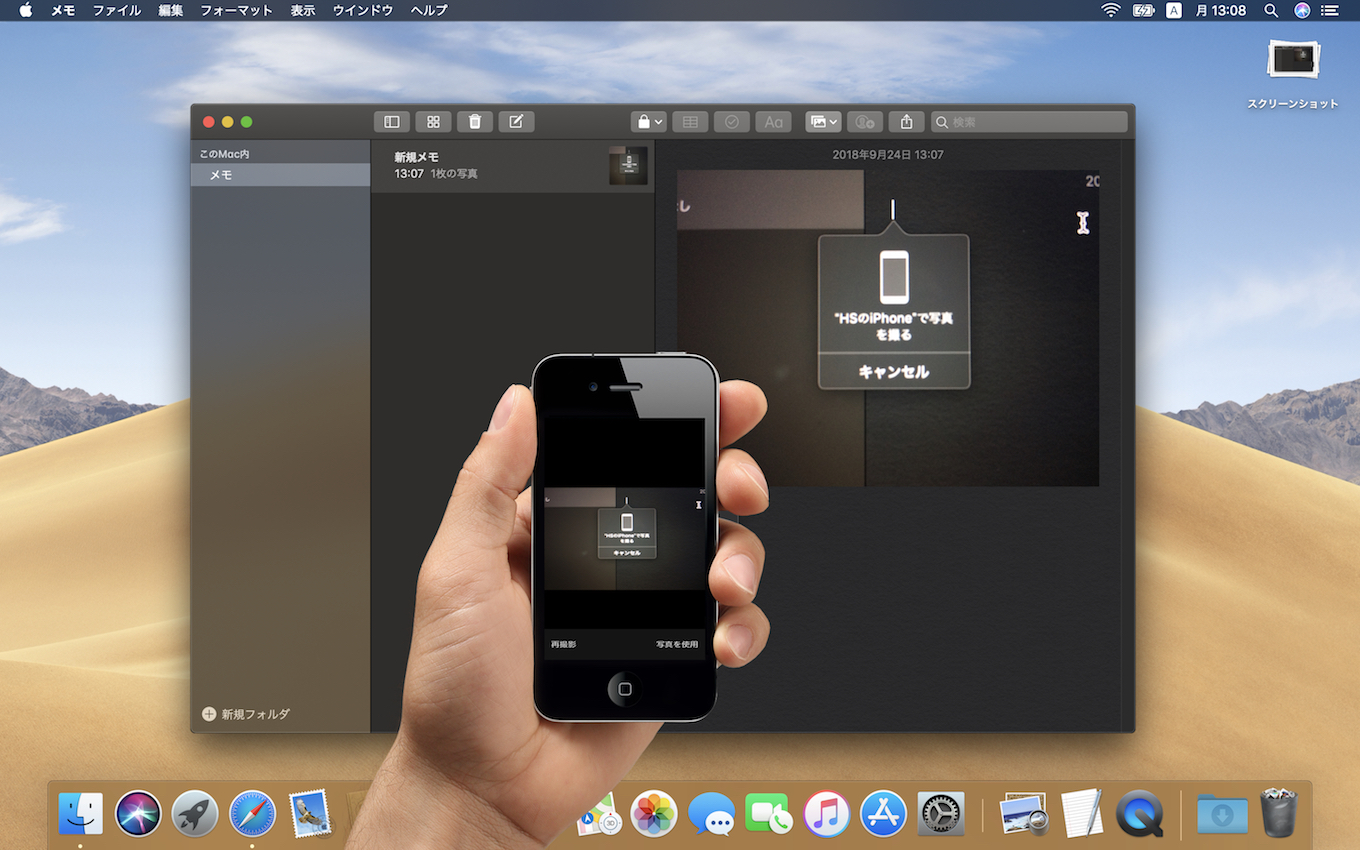Select the 新規メモ note in list
Screen dimensions: 1360x850
(513, 166)
